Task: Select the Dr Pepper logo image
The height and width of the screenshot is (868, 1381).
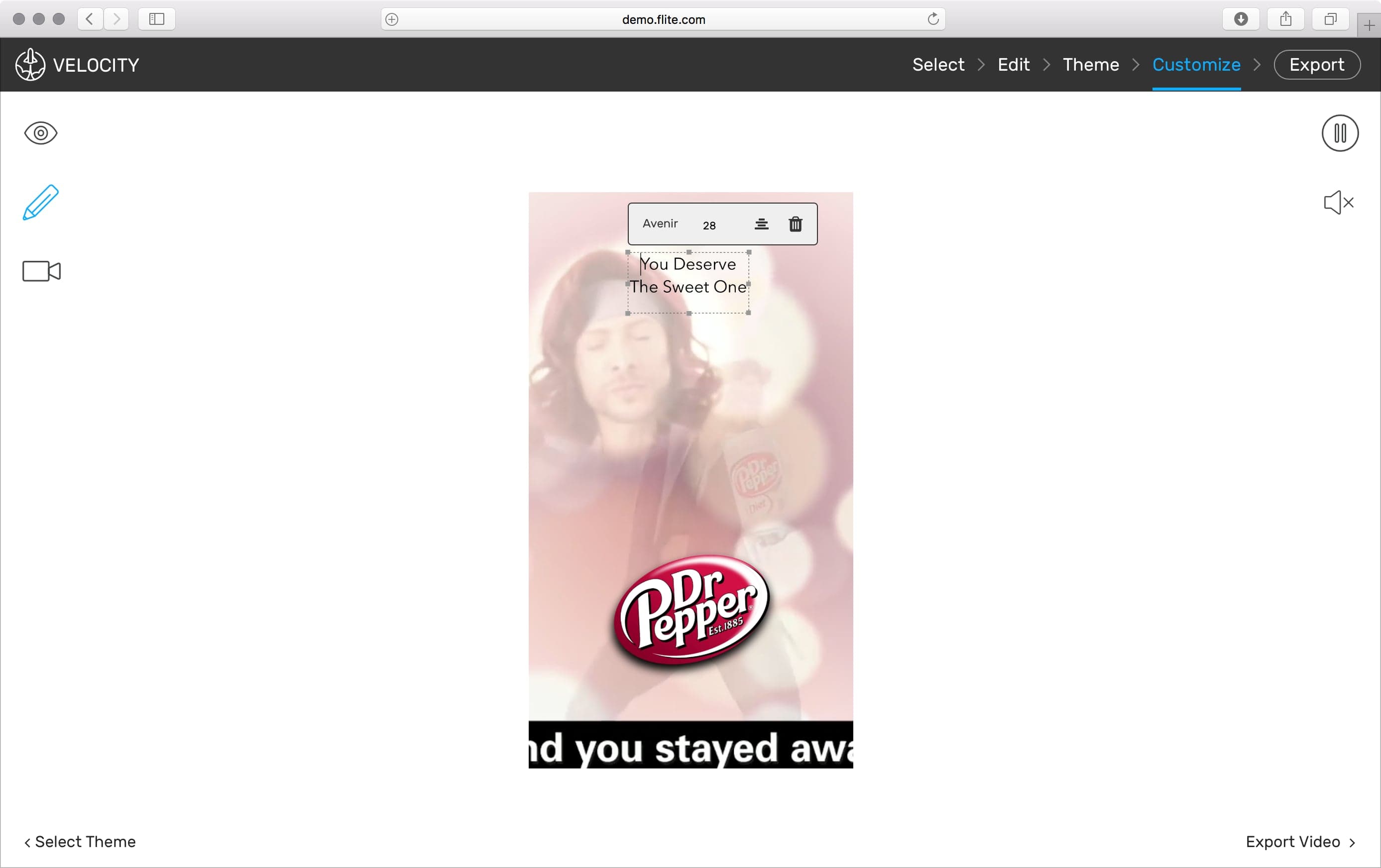Action: click(x=691, y=610)
